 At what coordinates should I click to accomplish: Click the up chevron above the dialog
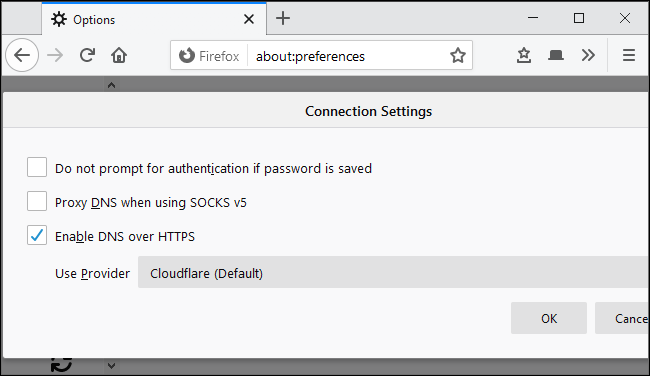(x=111, y=85)
